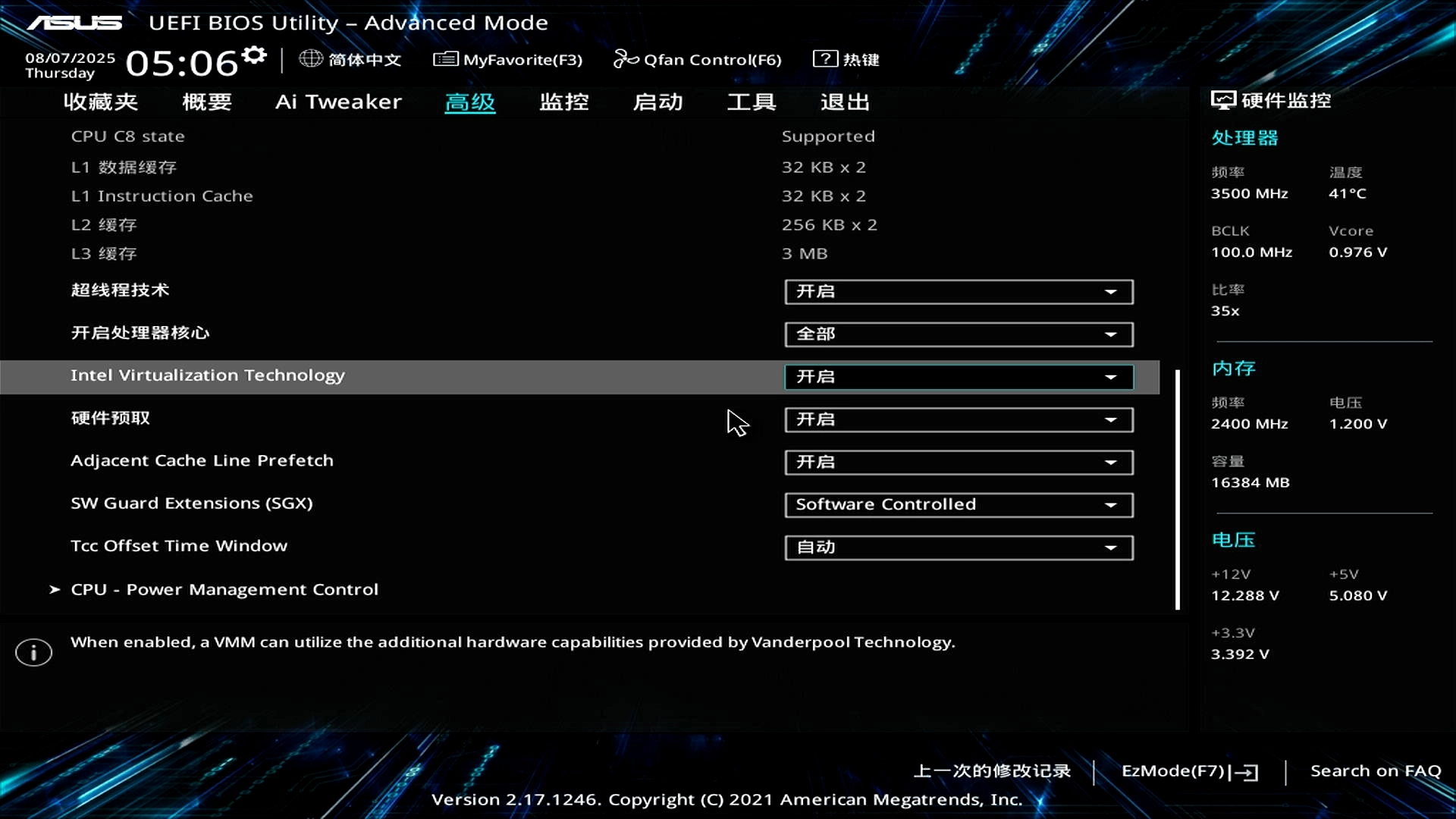Switch to the Ai Tweaker tab
The image size is (1456, 819).
[338, 102]
